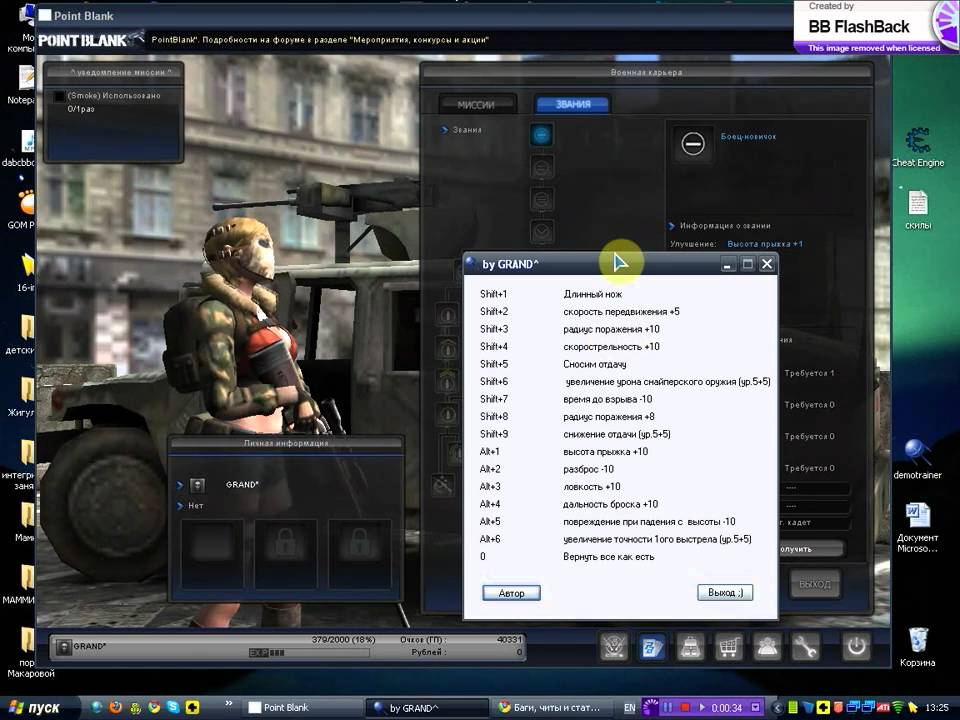Switch to Баги, читы и стат… Chrome taskbar item

point(554,708)
